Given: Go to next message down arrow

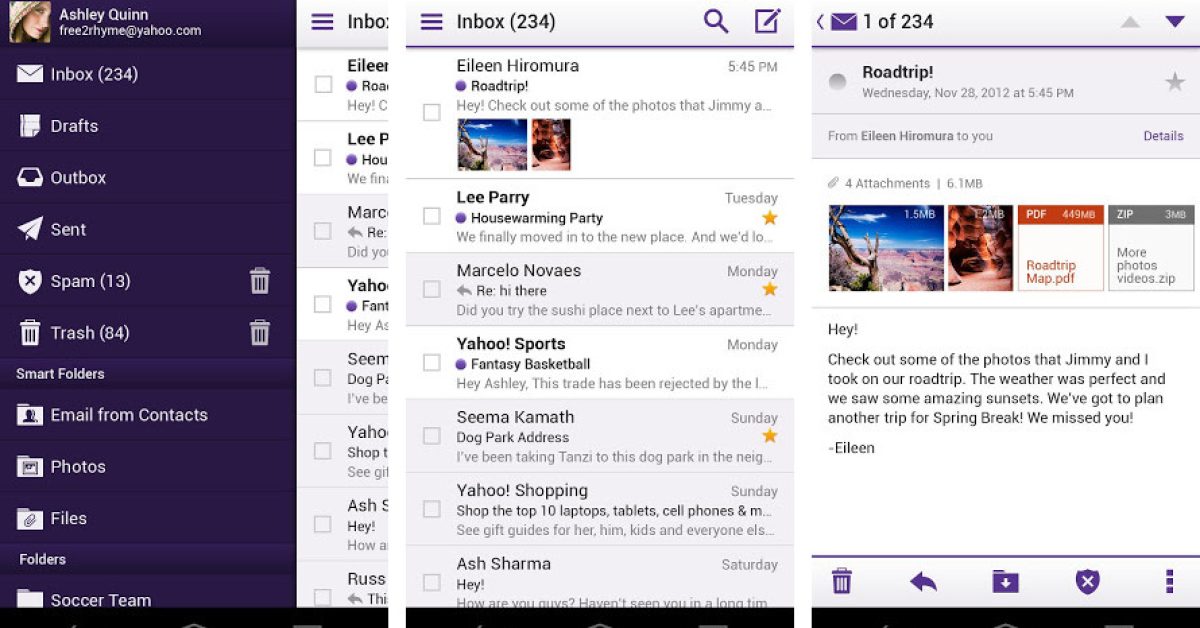Looking at the screenshot, I should coord(1175,22).
